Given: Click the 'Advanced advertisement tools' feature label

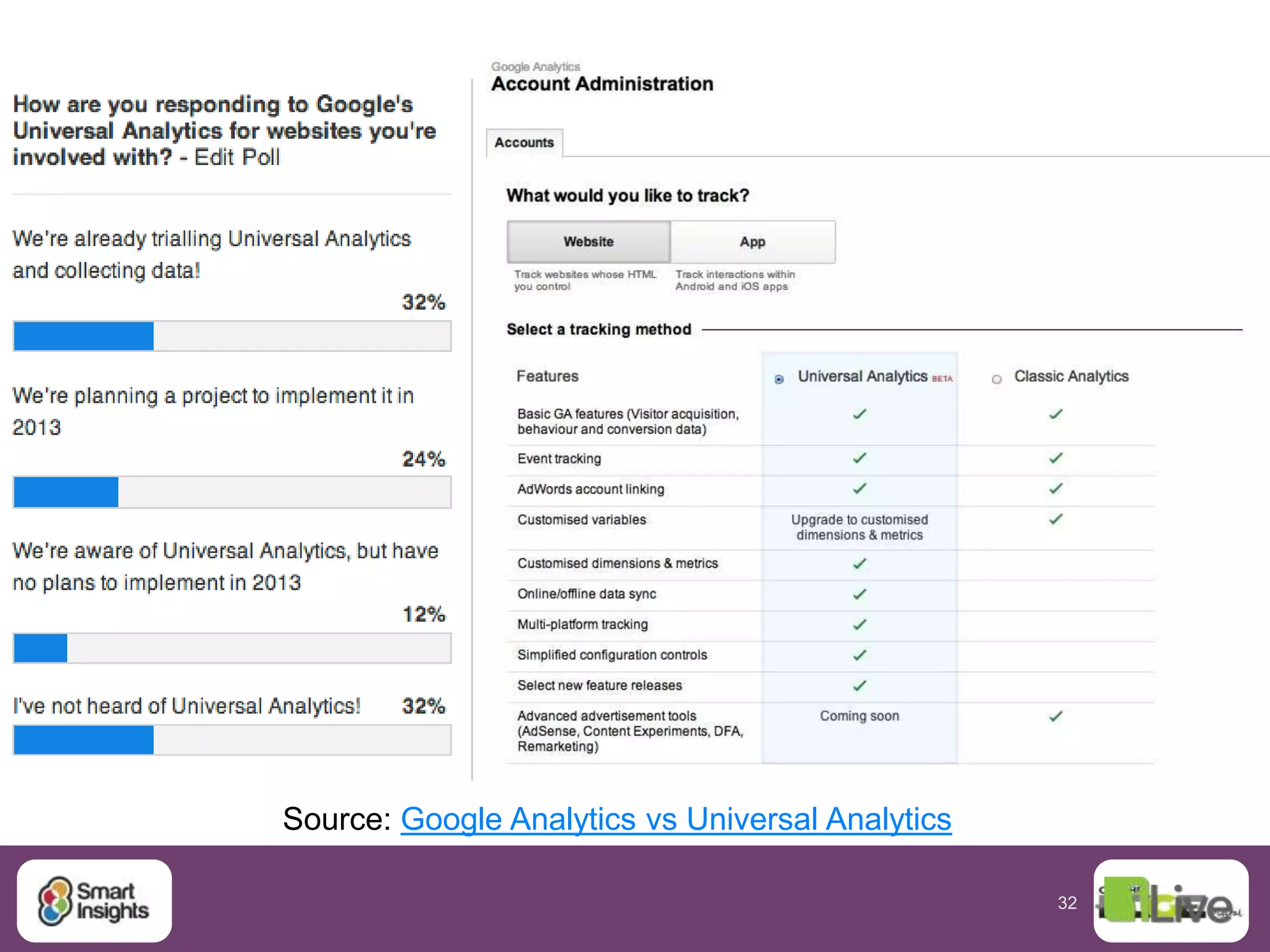Looking at the screenshot, I should (631, 731).
